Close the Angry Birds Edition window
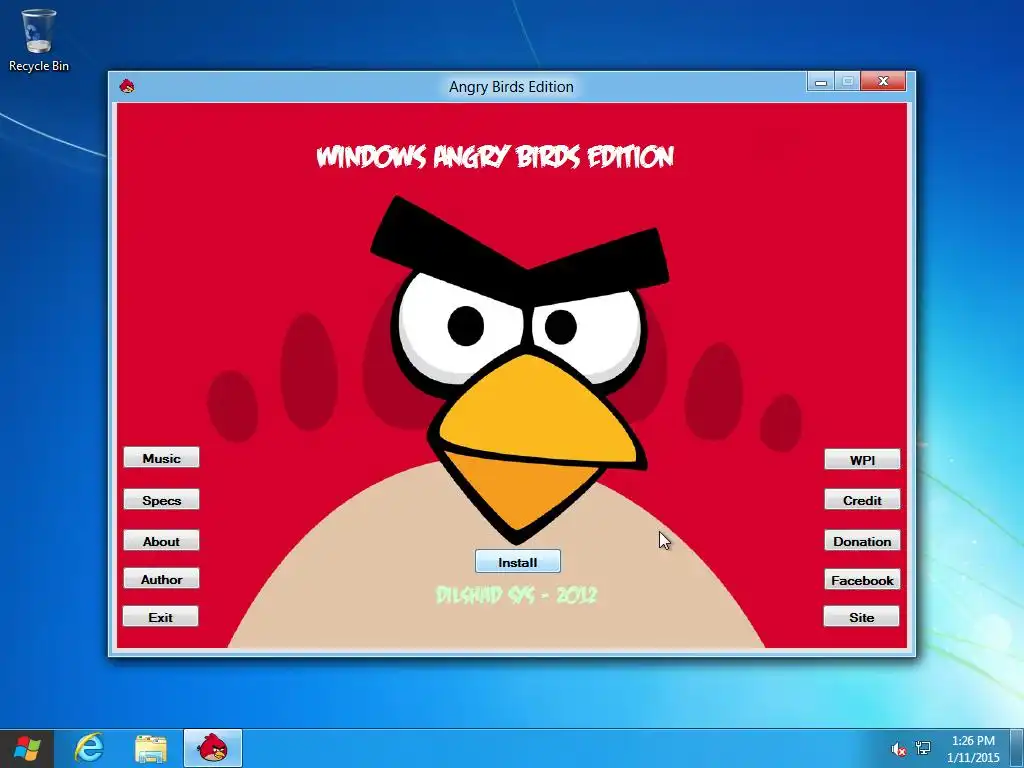 (883, 81)
